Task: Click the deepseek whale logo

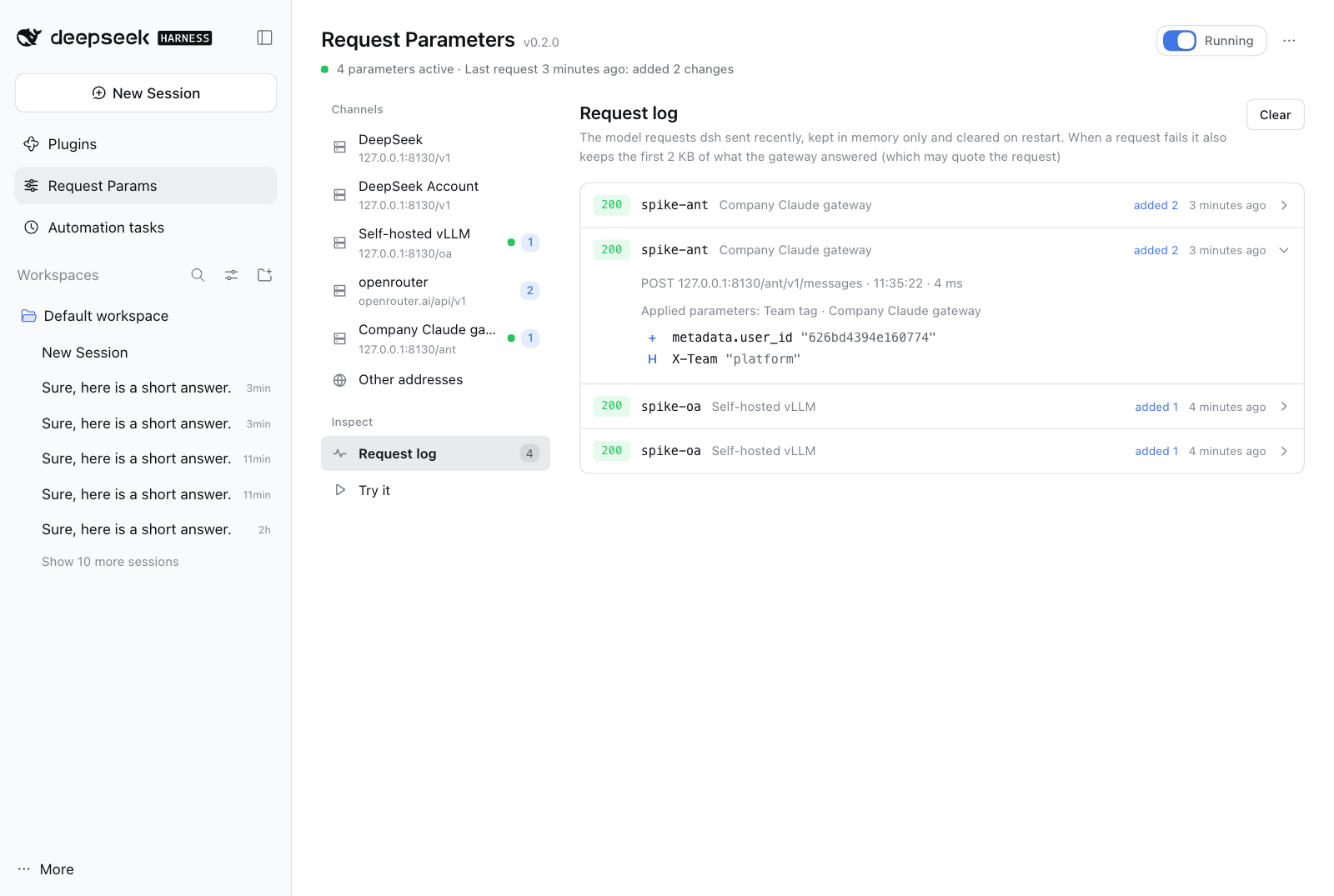Action: tap(29, 38)
